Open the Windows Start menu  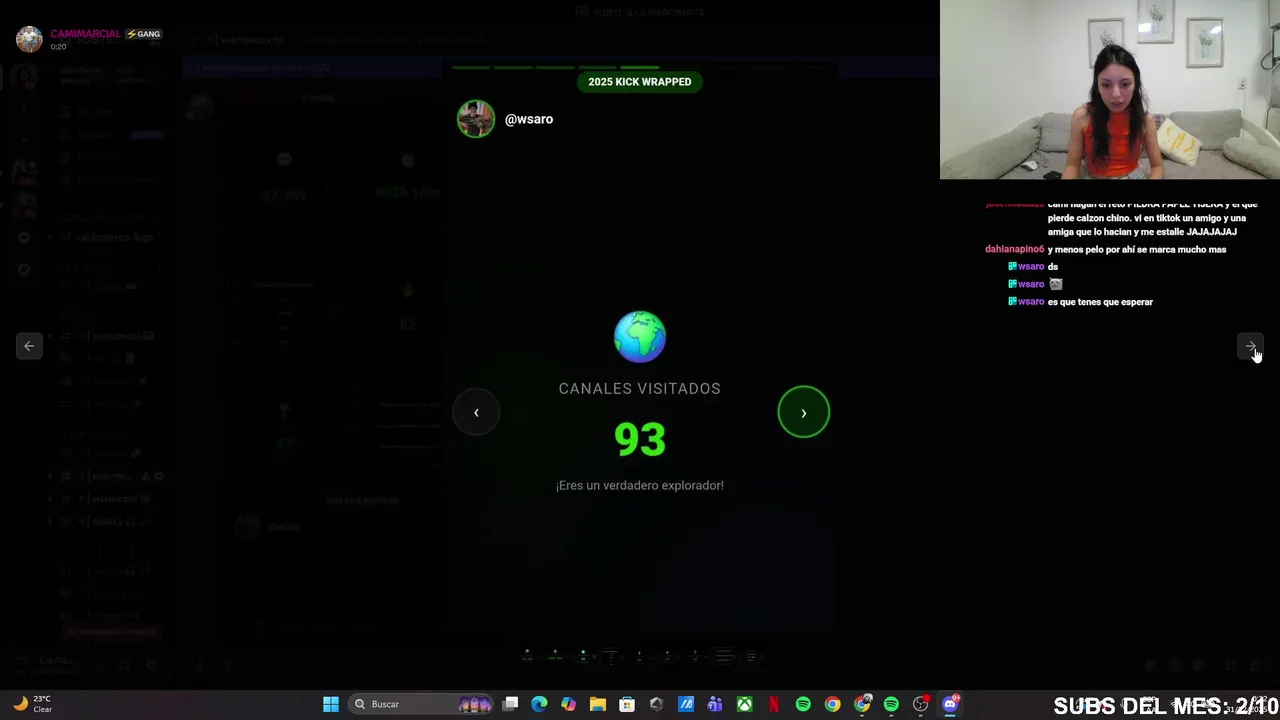point(331,704)
